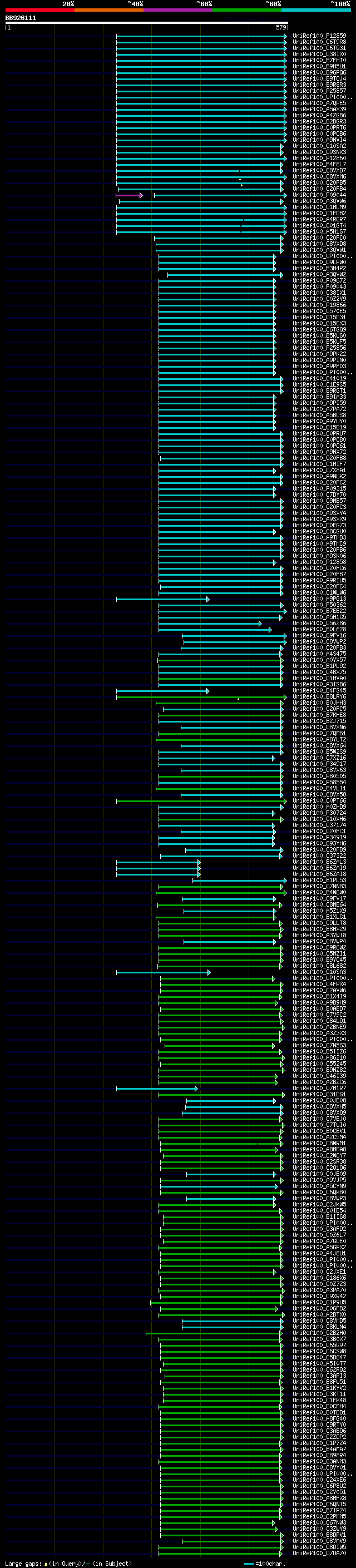Screen dimensions: 356x1568
Task: Select the UniRef100_B0JHH3 label
Action: [319, 703]
